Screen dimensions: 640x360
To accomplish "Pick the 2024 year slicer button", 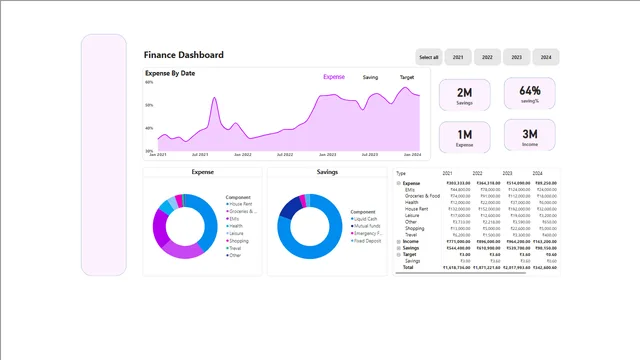I will (546, 57).
